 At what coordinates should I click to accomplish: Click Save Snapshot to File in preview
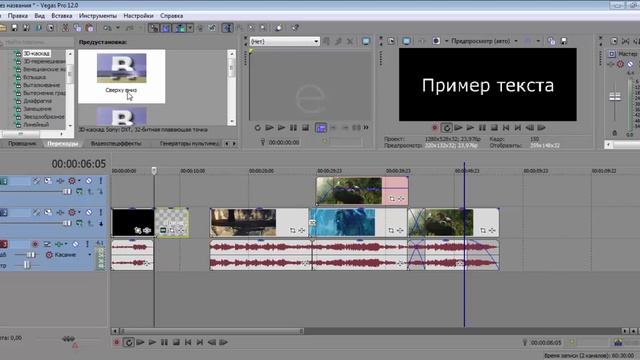coord(564,41)
